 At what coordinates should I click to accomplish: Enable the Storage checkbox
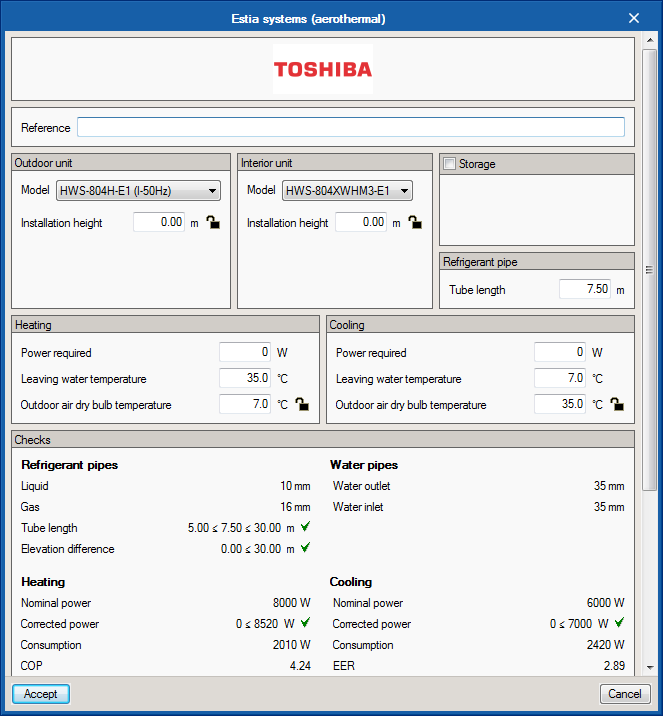[x=450, y=164]
